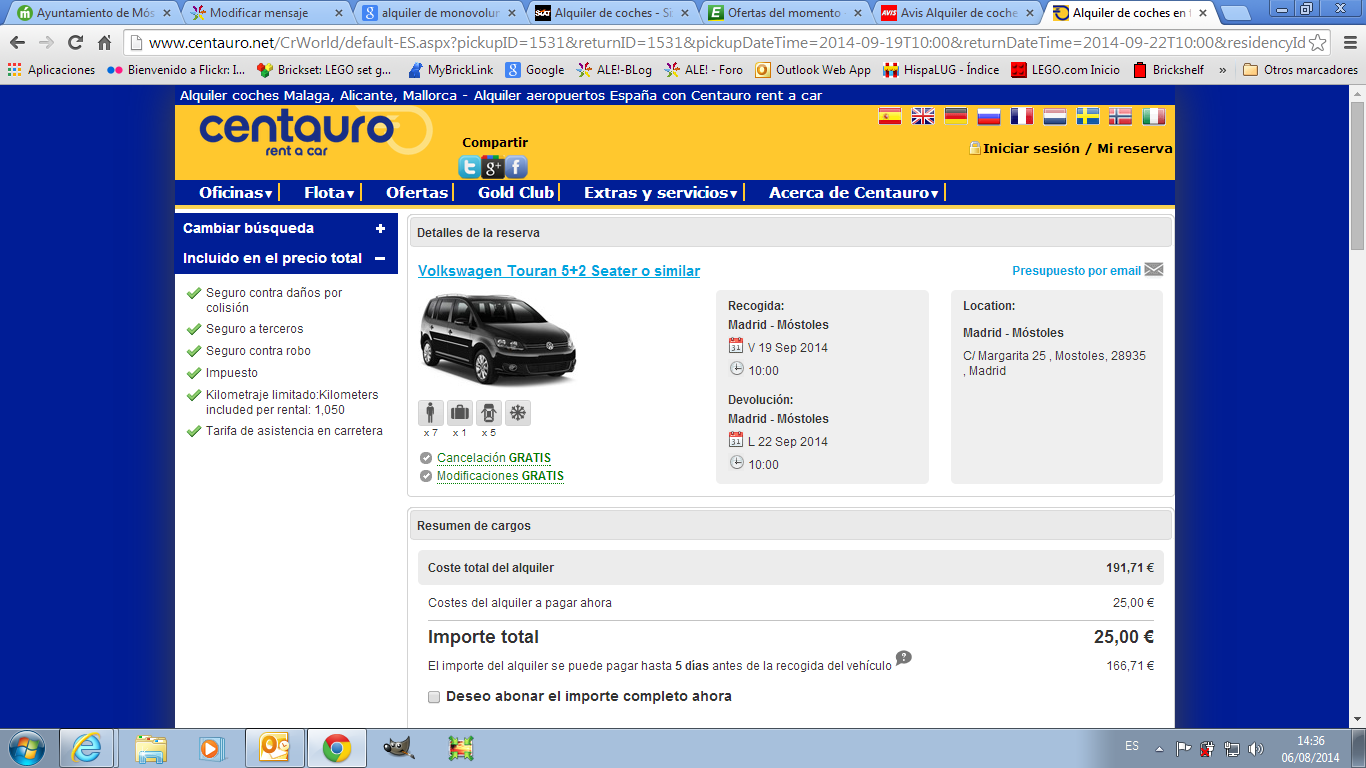Viewport: 1366px width, 768px height.
Task: Expand the Oficinas dropdown menu
Action: pyautogui.click(x=236, y=193)
